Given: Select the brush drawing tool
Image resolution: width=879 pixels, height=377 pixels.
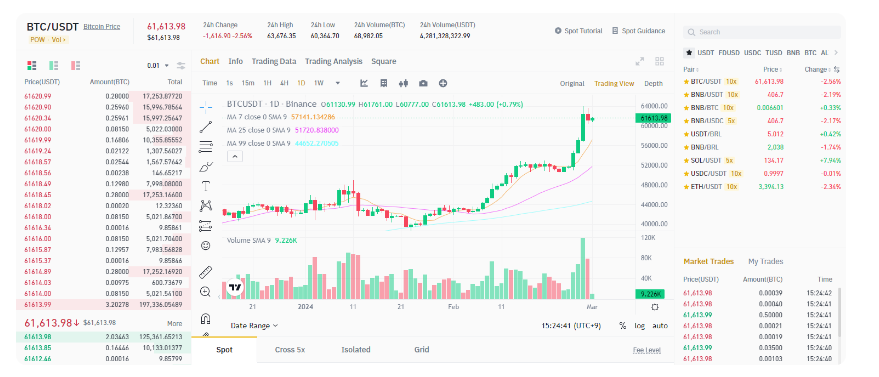Looking at the screenshot, I should pos(206,166).
